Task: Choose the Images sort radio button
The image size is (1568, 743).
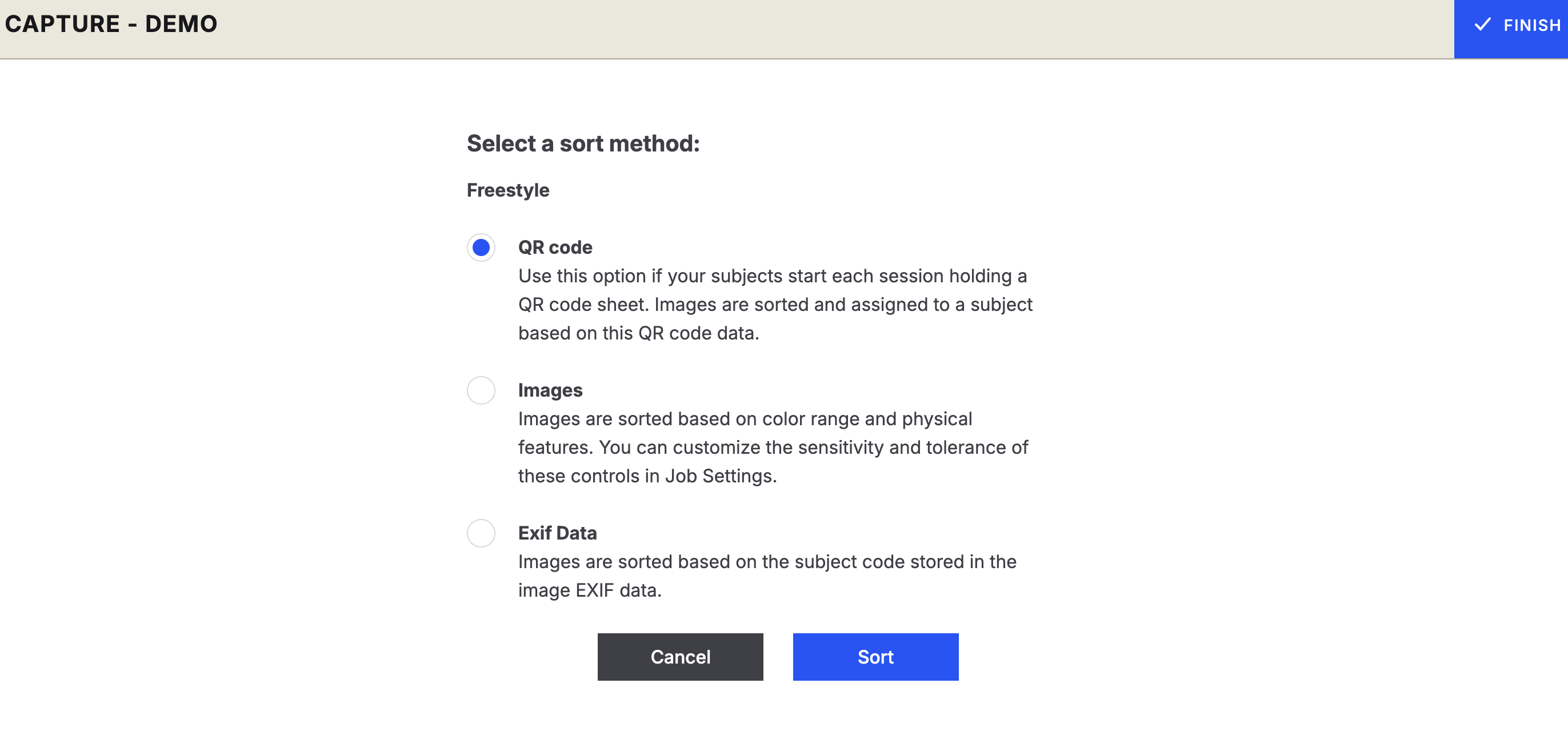Action: pos(481,390)
